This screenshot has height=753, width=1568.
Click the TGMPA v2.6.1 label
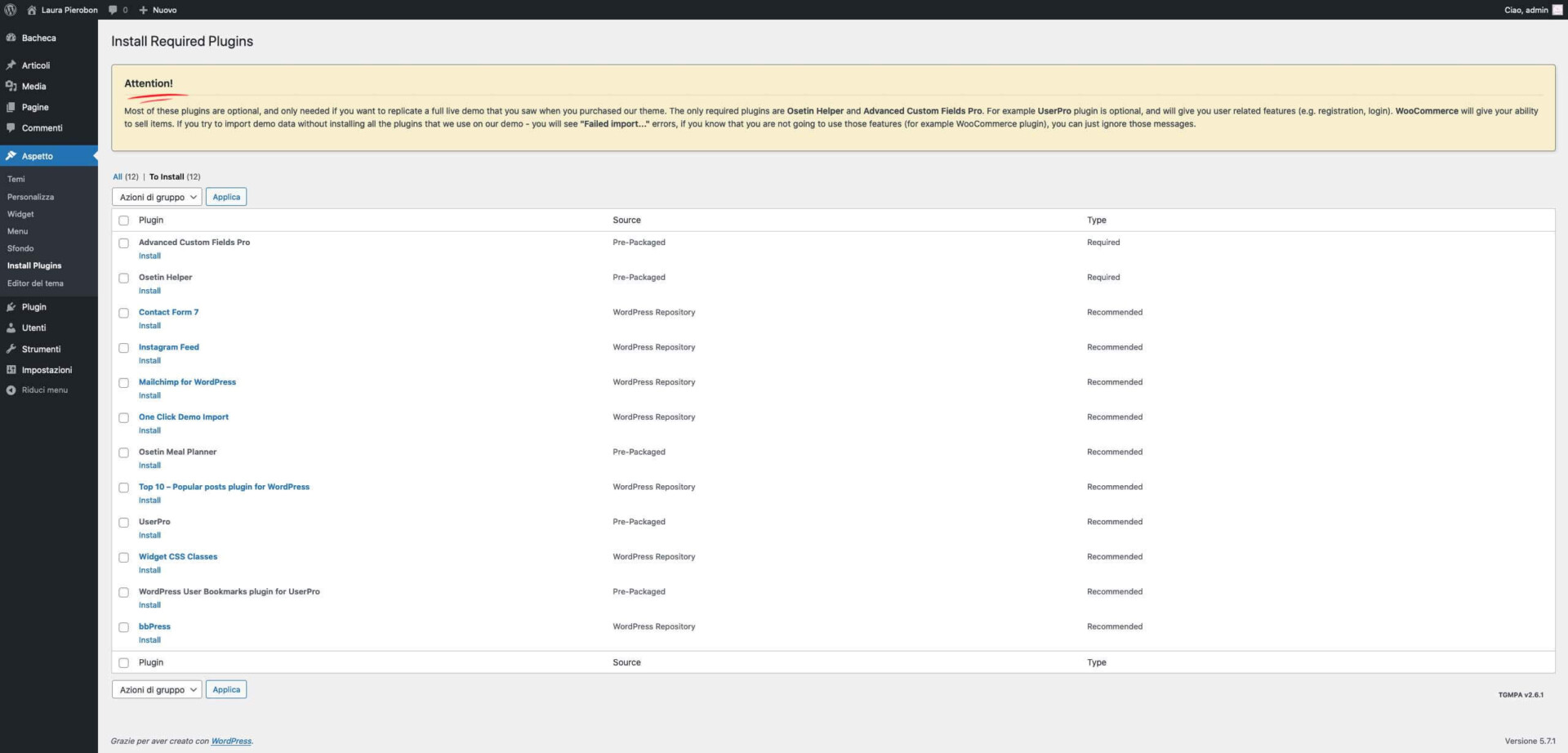1521,695
